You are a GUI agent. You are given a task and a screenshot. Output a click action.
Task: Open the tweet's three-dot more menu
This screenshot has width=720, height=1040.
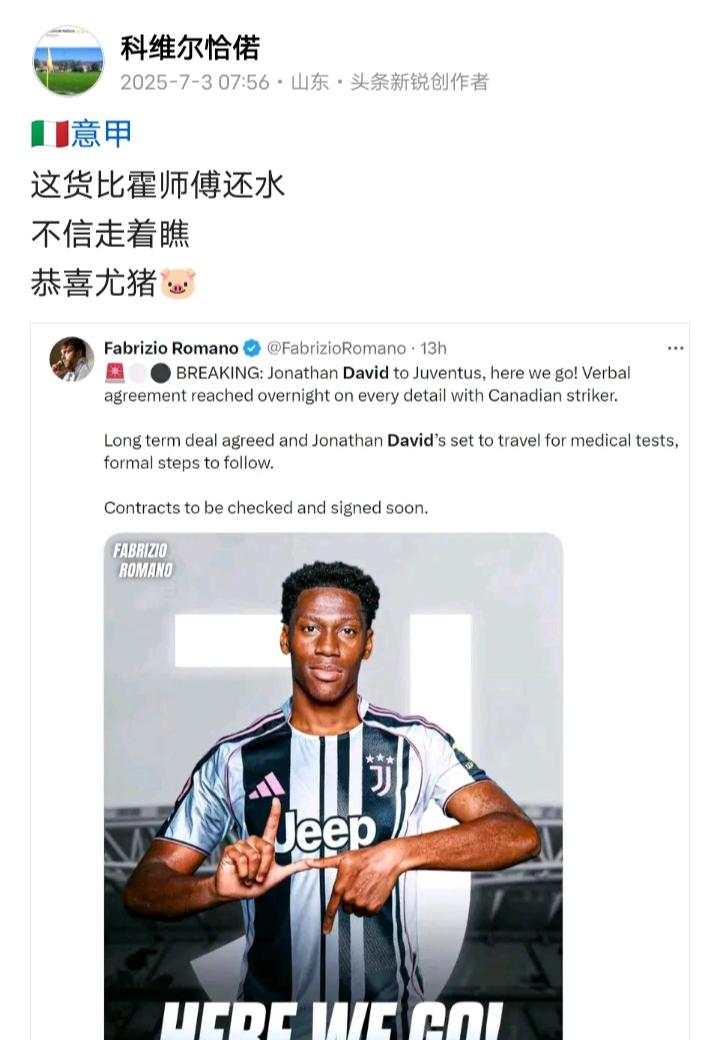coord(675,348)
